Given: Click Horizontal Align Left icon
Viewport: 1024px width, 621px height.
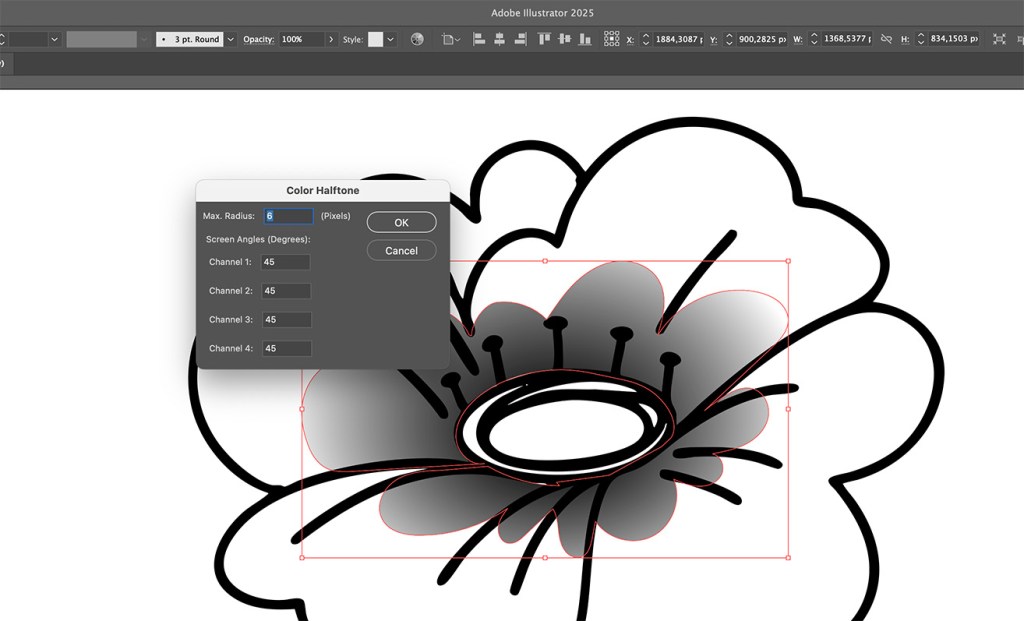Looking at the screenshot, I should pyautogui.click(x=478, y=39).
